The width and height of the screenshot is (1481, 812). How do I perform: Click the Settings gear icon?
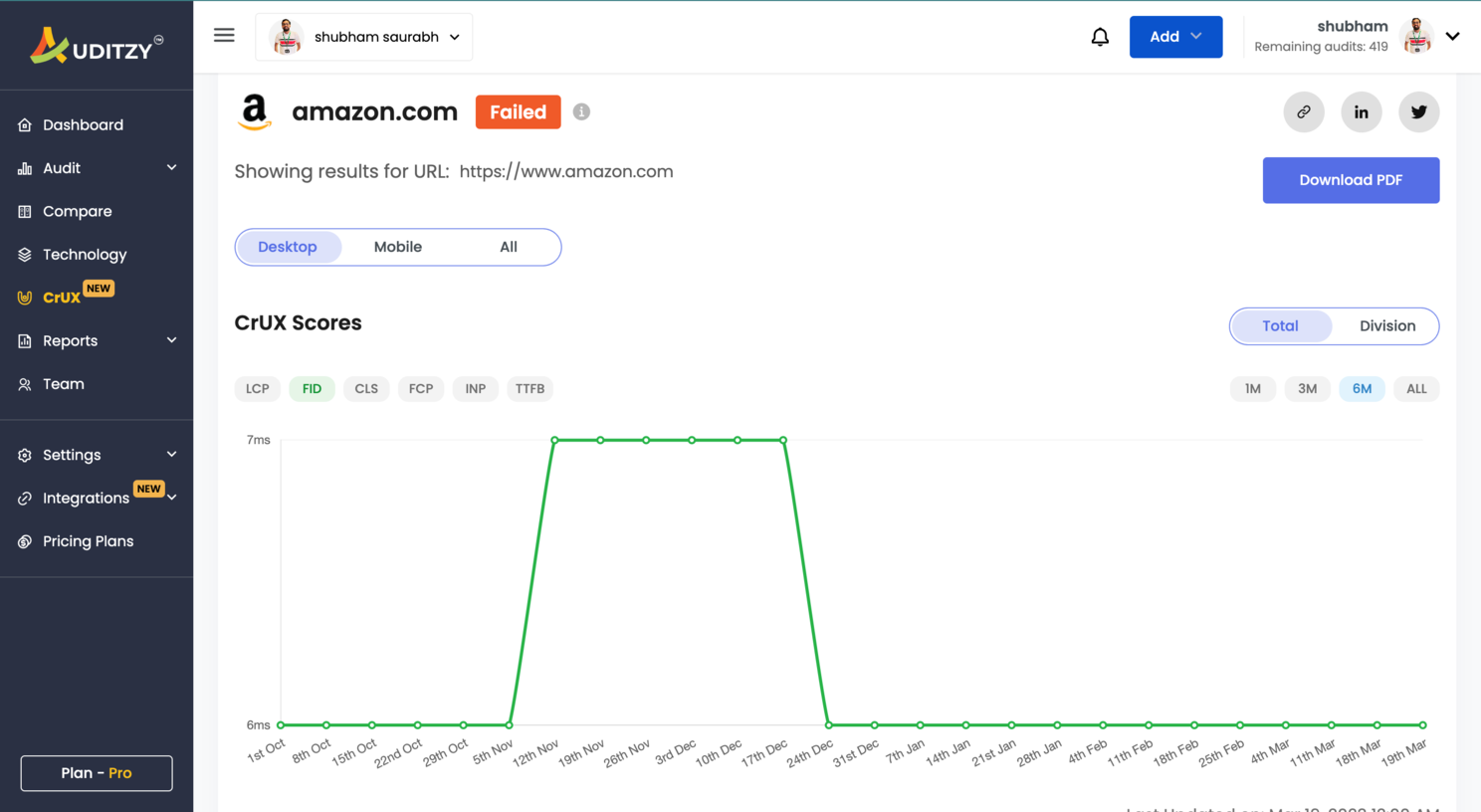[25, 455]
